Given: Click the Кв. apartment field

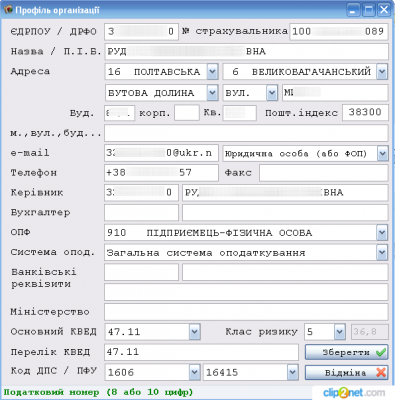Looking at the screenshot, I should tap(240, 113).
